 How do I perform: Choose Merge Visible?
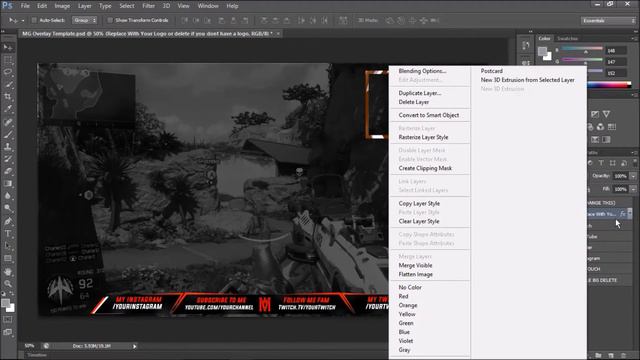tap(415, 265)
